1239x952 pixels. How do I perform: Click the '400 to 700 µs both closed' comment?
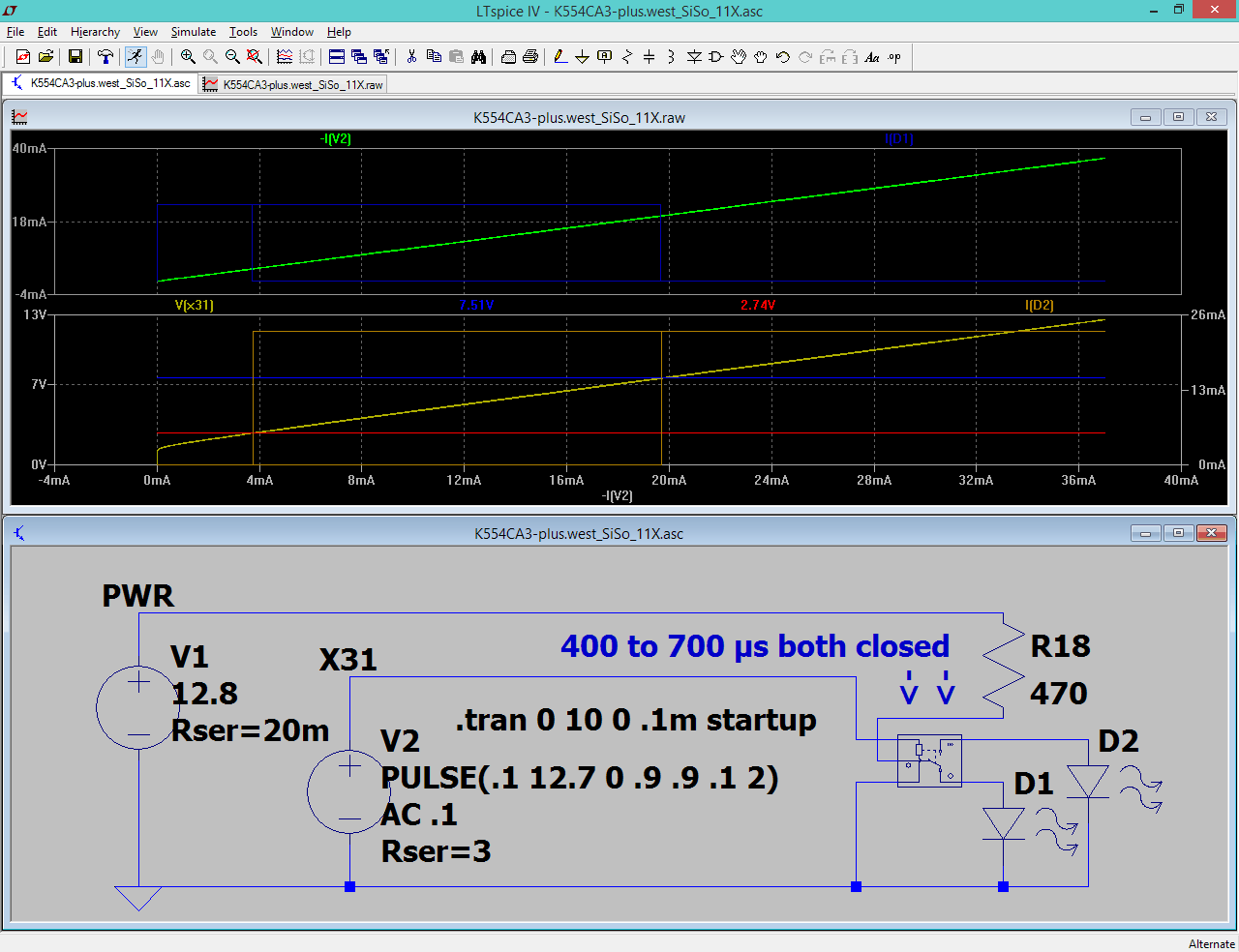755,645
